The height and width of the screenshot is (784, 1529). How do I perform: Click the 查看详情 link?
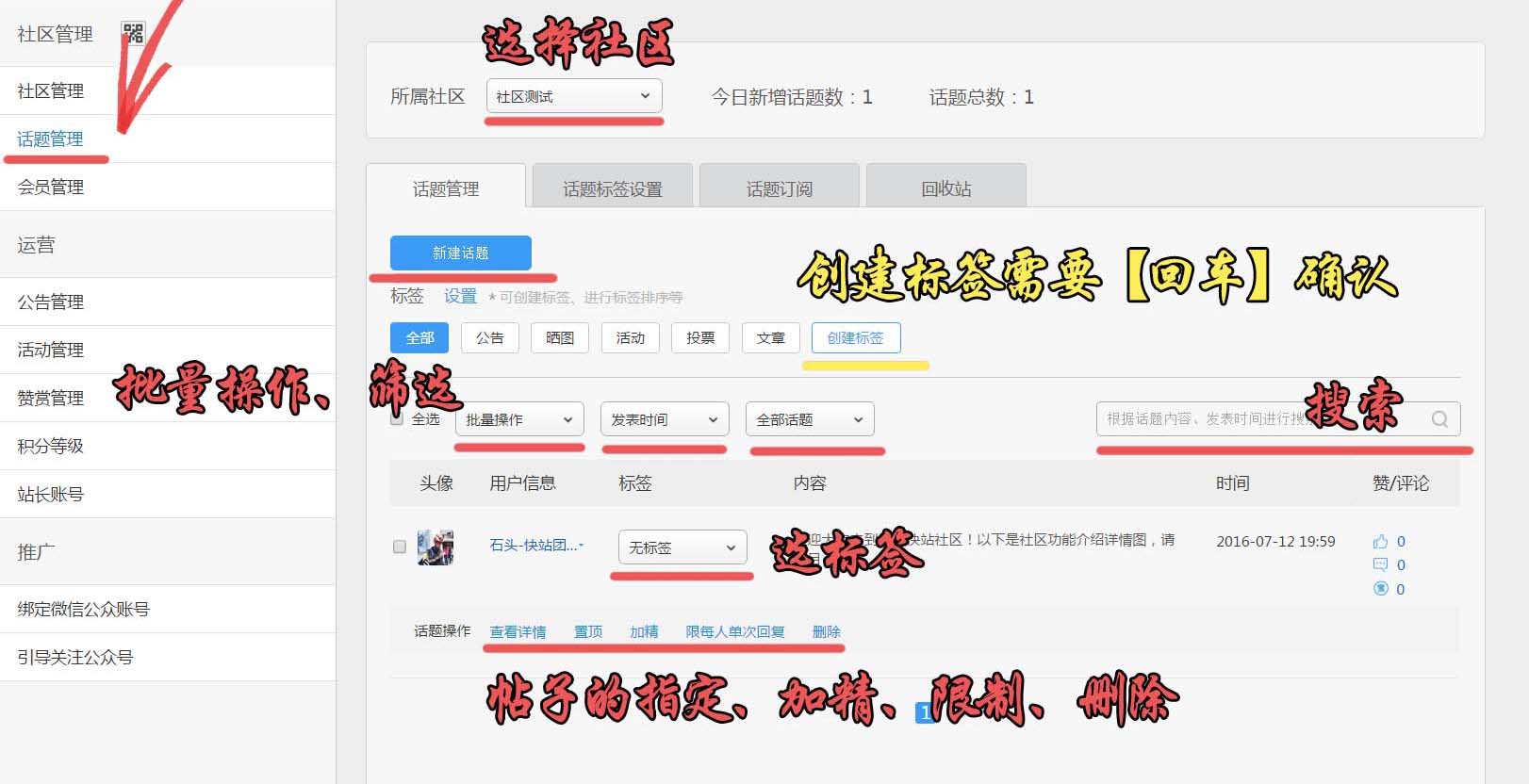(518, 631)
